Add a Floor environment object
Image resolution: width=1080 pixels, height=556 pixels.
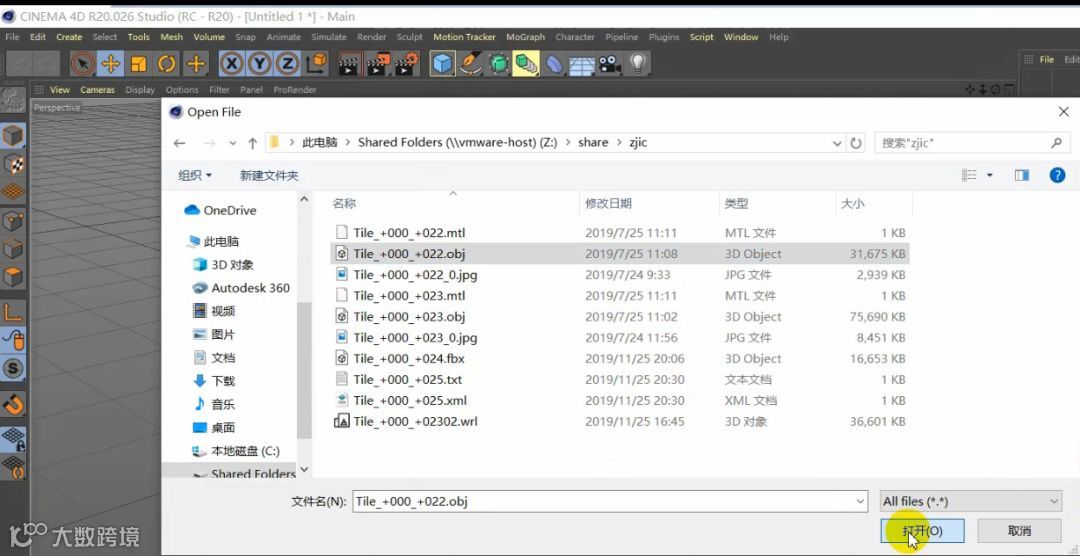pyautogui.click(x=582, y=64)
